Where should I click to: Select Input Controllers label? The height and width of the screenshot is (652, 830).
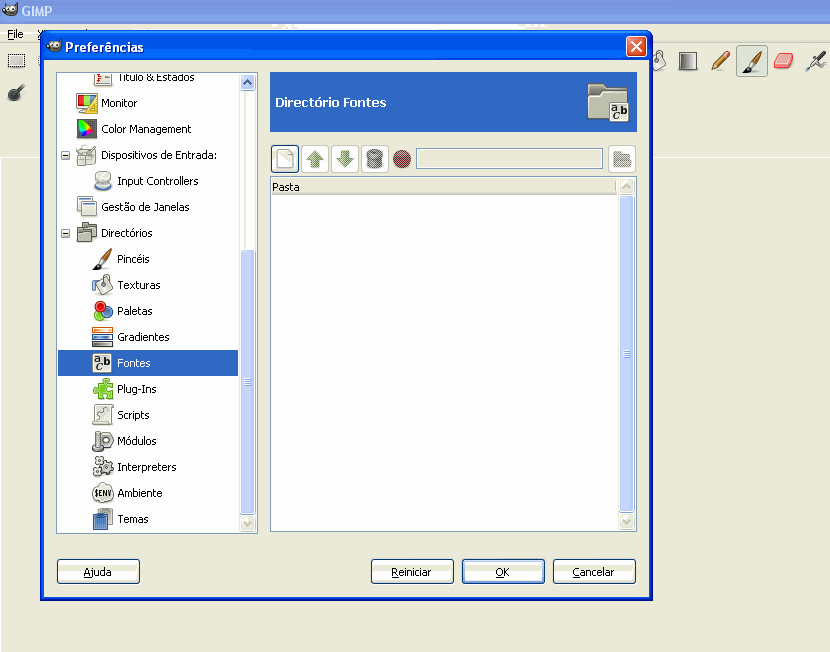[158, 181]
